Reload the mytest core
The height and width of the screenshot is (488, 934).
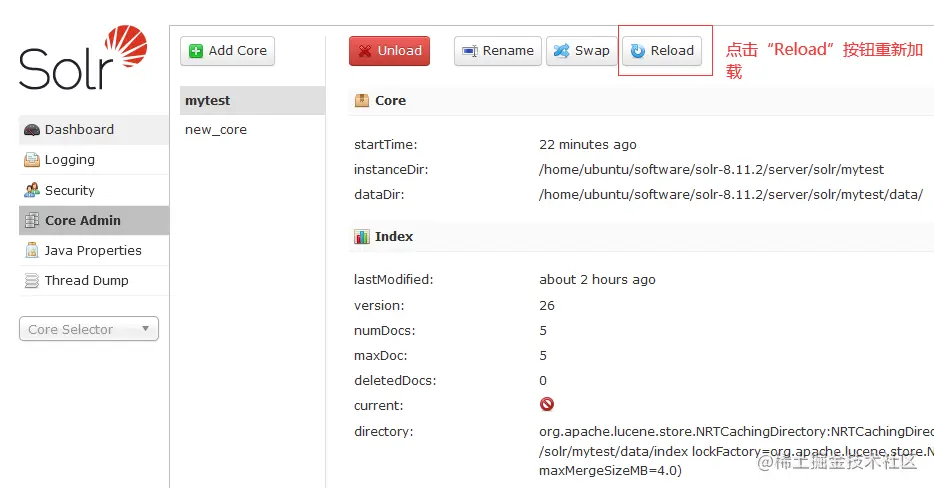tap(662, 51)
